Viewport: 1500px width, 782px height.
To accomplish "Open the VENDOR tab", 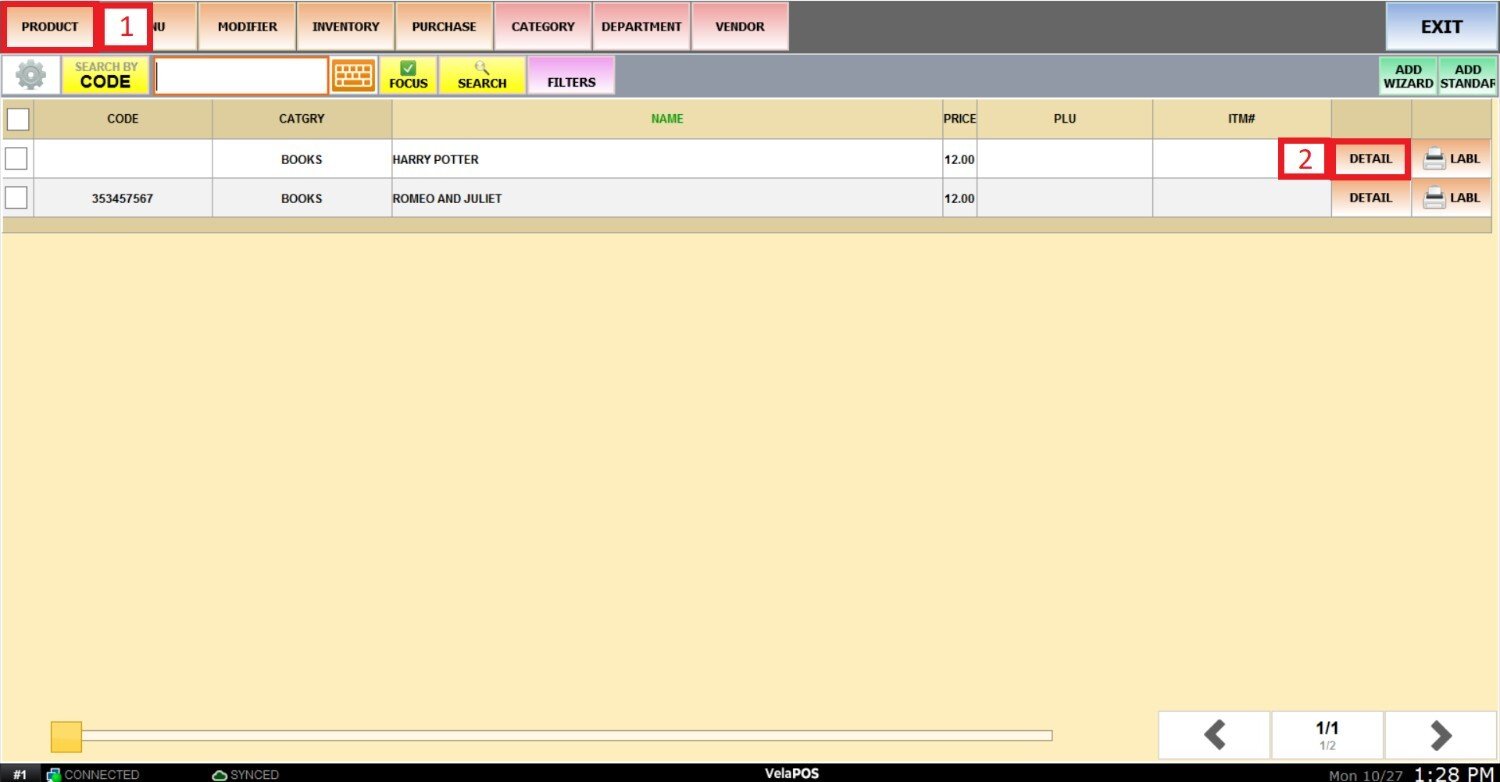I will tap(739, 27).
